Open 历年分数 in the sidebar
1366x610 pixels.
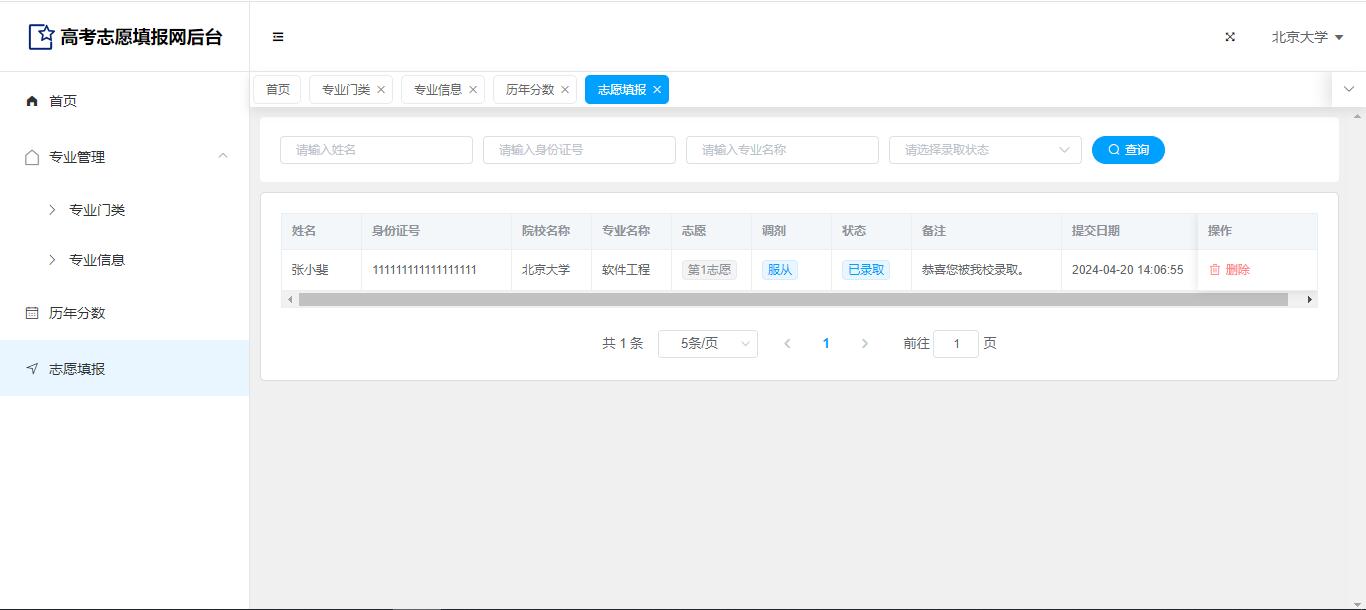(77, 313)
